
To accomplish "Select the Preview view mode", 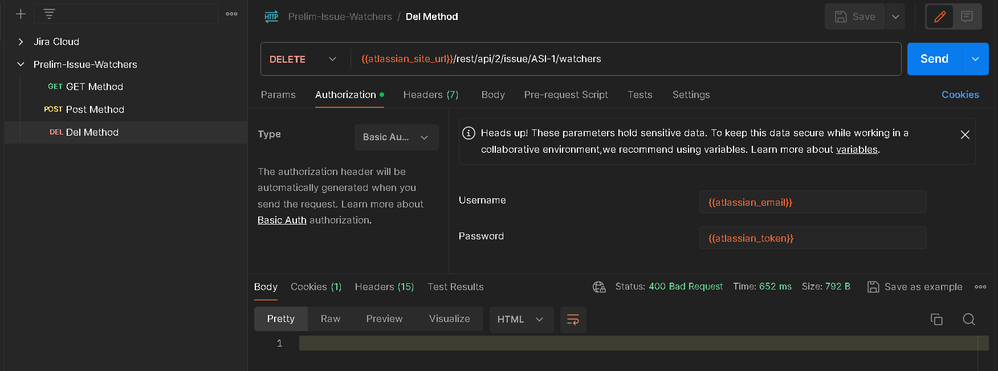I will (384, 319).
